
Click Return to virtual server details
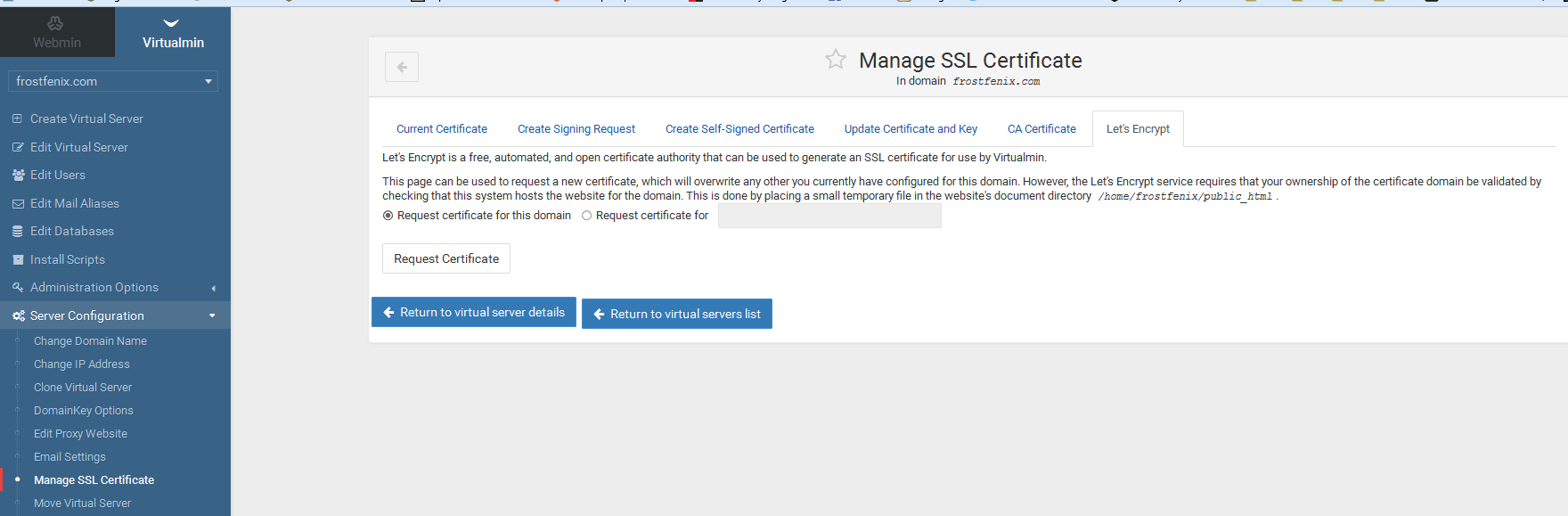474,312
